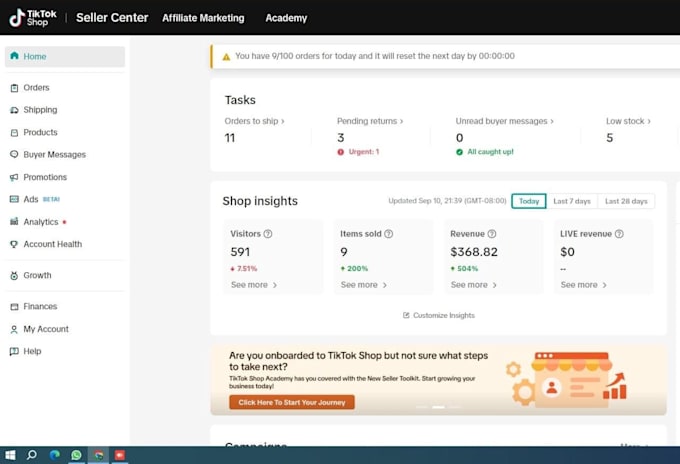The image size is (680, 464).
Task: Click the Finances wallet icon
Action: (x=14, y=307)
